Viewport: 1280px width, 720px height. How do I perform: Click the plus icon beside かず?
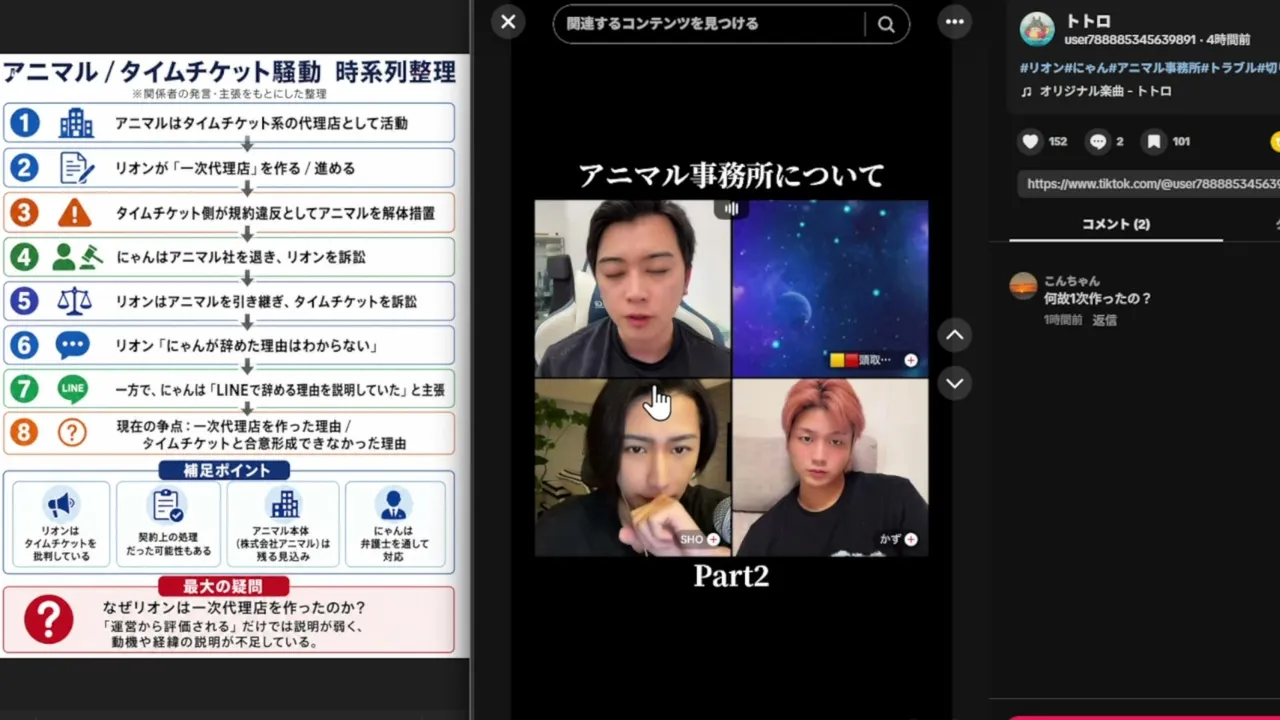911,539
